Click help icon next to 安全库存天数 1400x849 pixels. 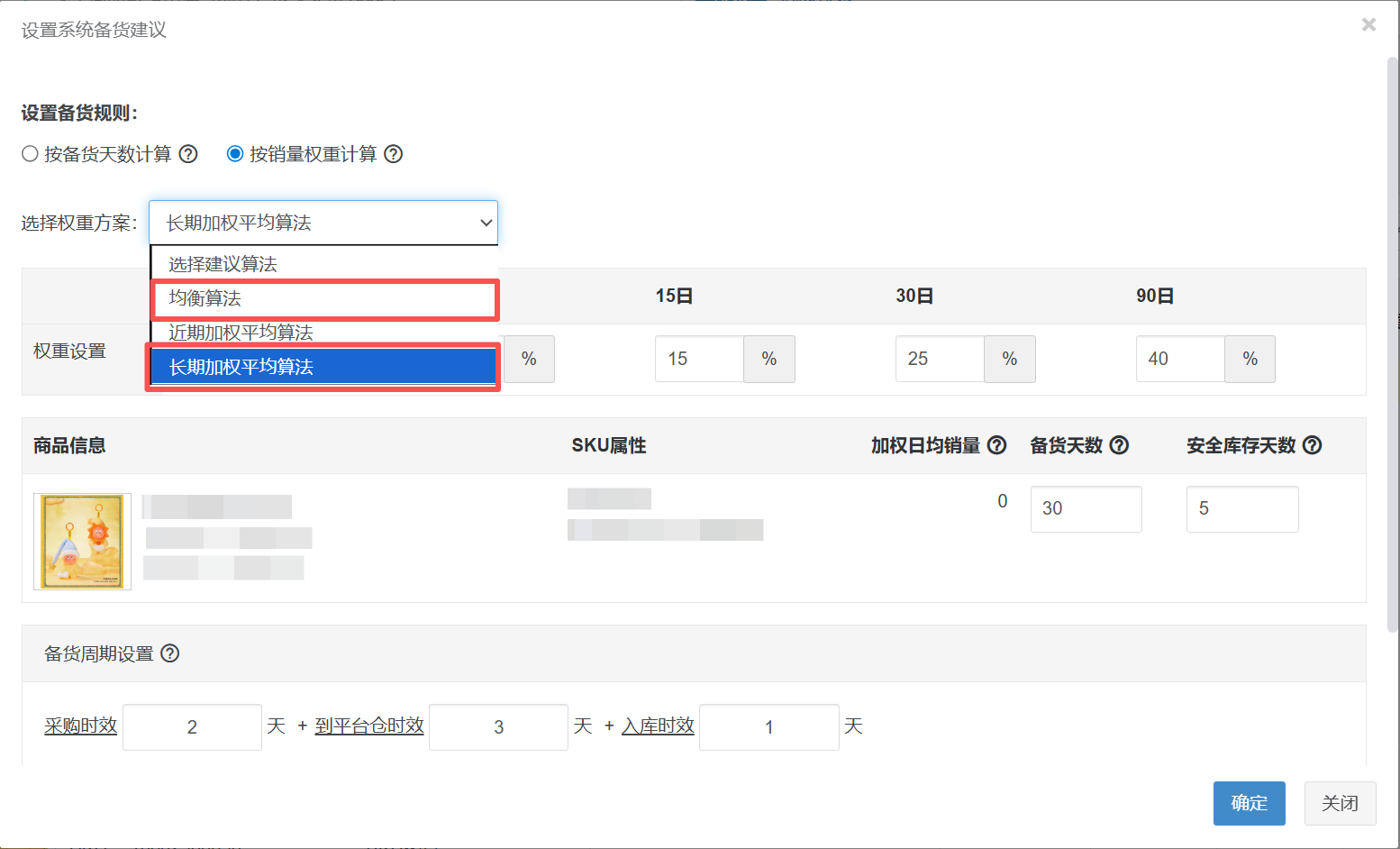[1313, 445]
